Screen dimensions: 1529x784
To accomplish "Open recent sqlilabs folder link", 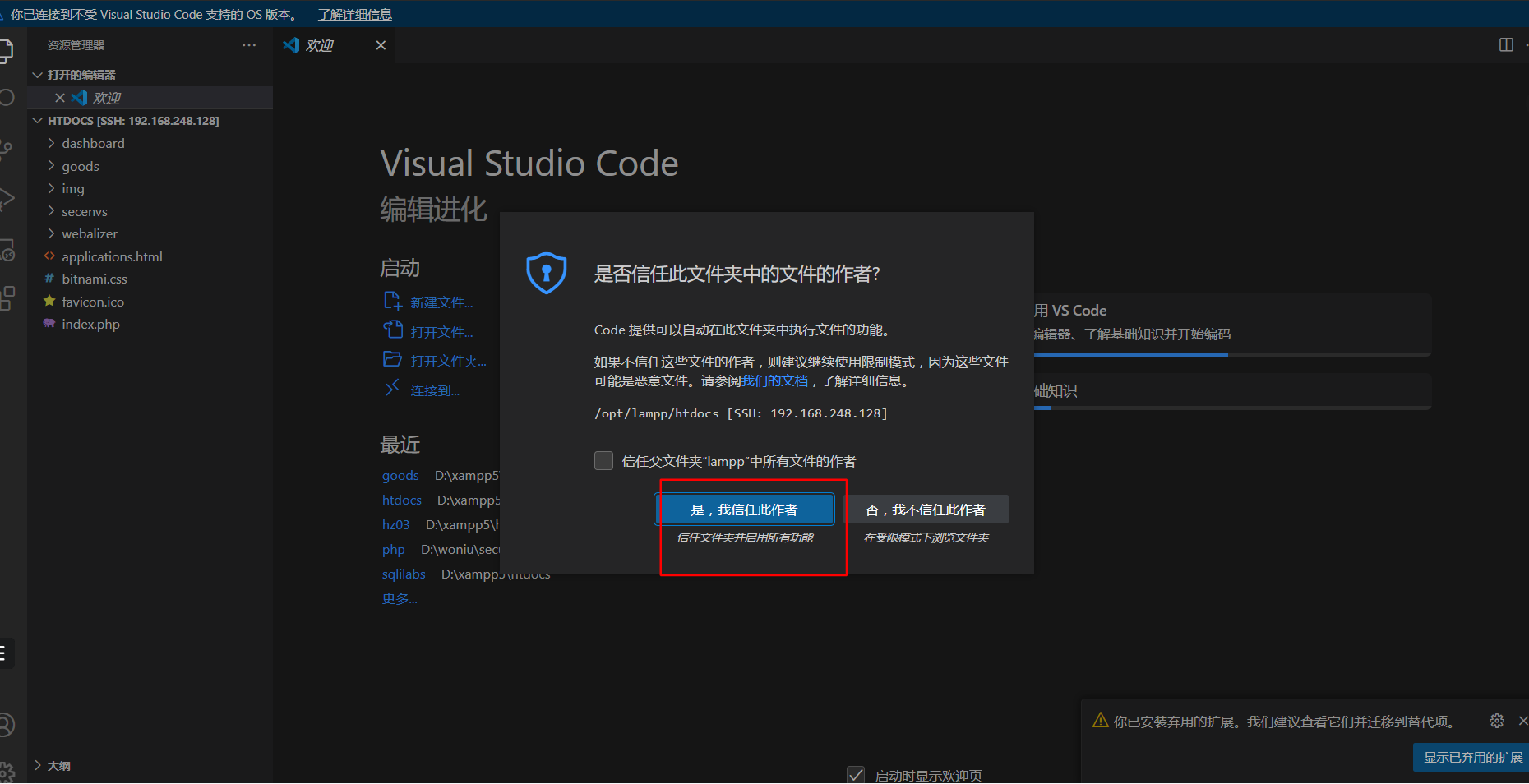I will pos(404,574).
